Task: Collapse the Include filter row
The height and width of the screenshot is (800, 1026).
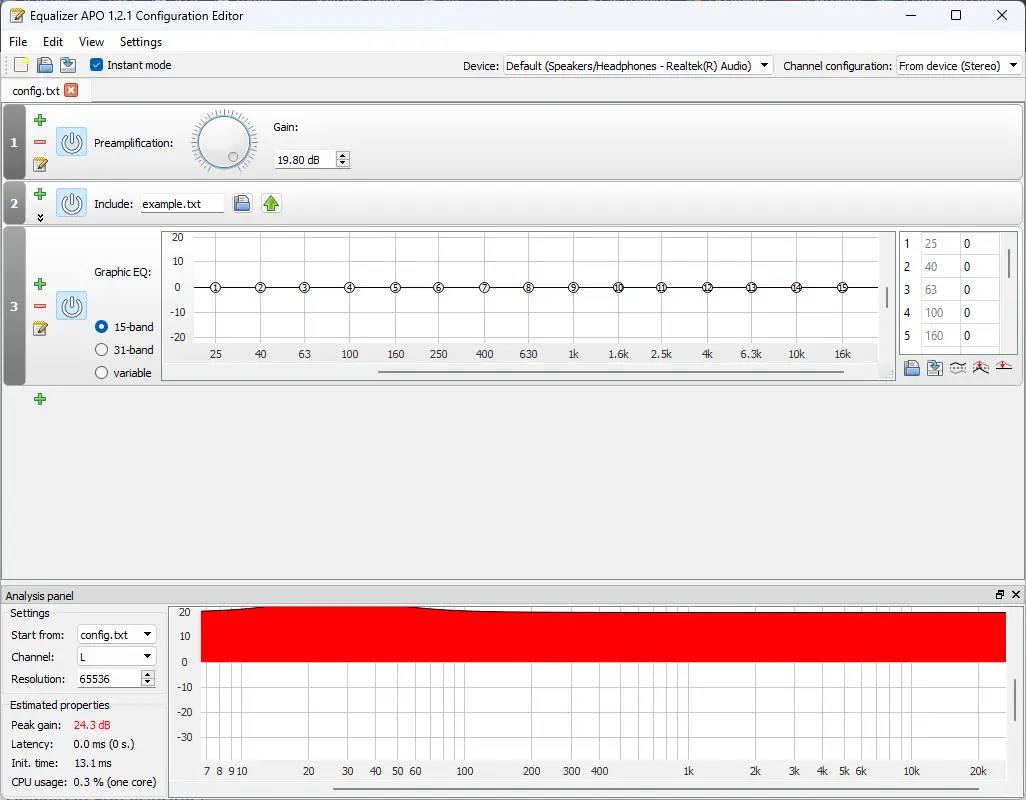Action: pos(39,217)
